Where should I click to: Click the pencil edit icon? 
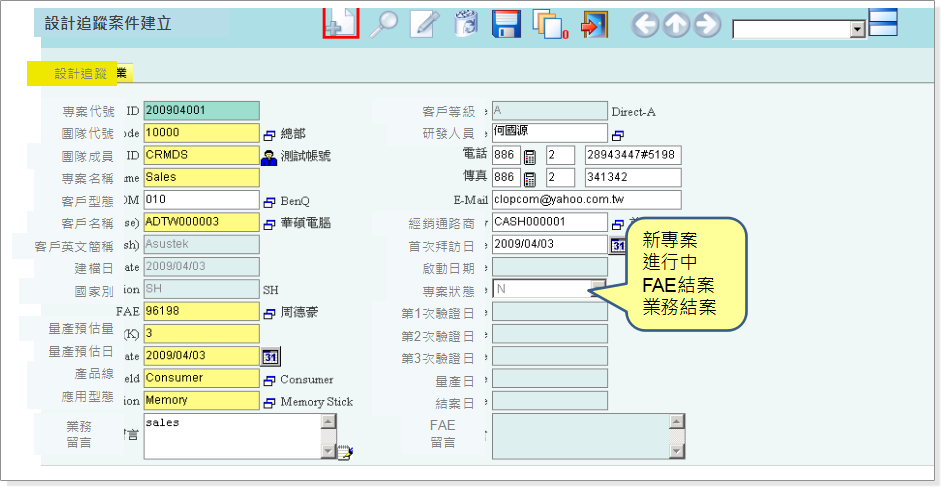425,24
